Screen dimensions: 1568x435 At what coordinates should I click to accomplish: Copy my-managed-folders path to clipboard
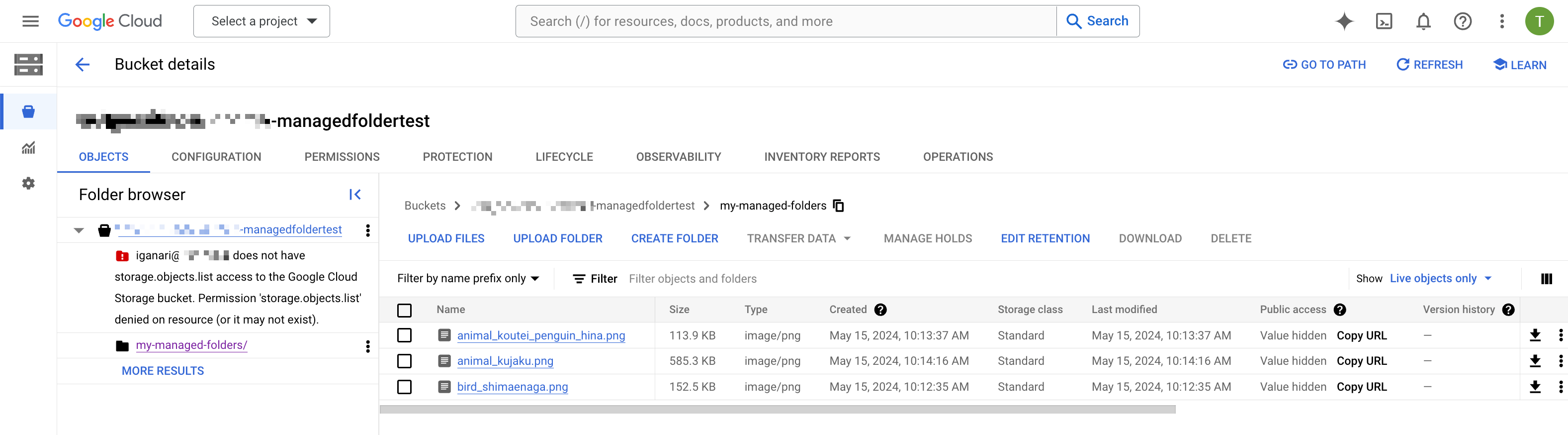point(839,206)
